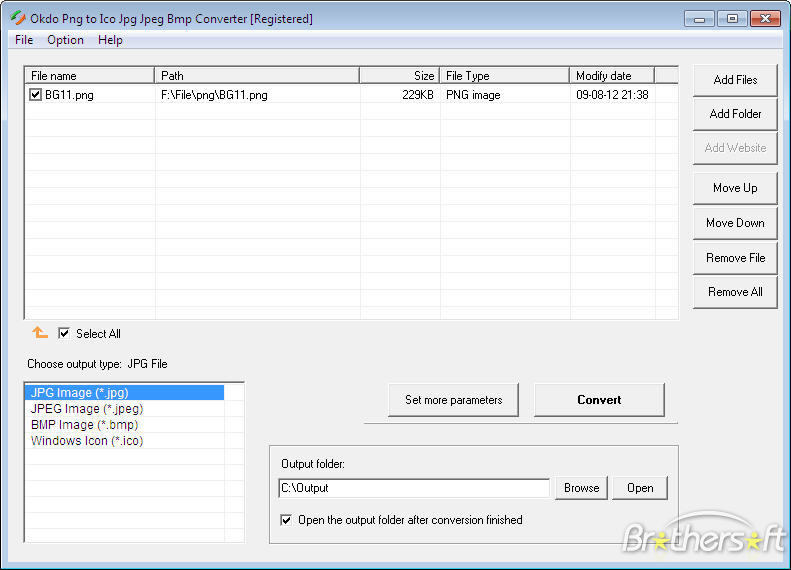Screen dimensions: 791x570
Task: Click the PNG image file type cell
Action: click(473, 95)
